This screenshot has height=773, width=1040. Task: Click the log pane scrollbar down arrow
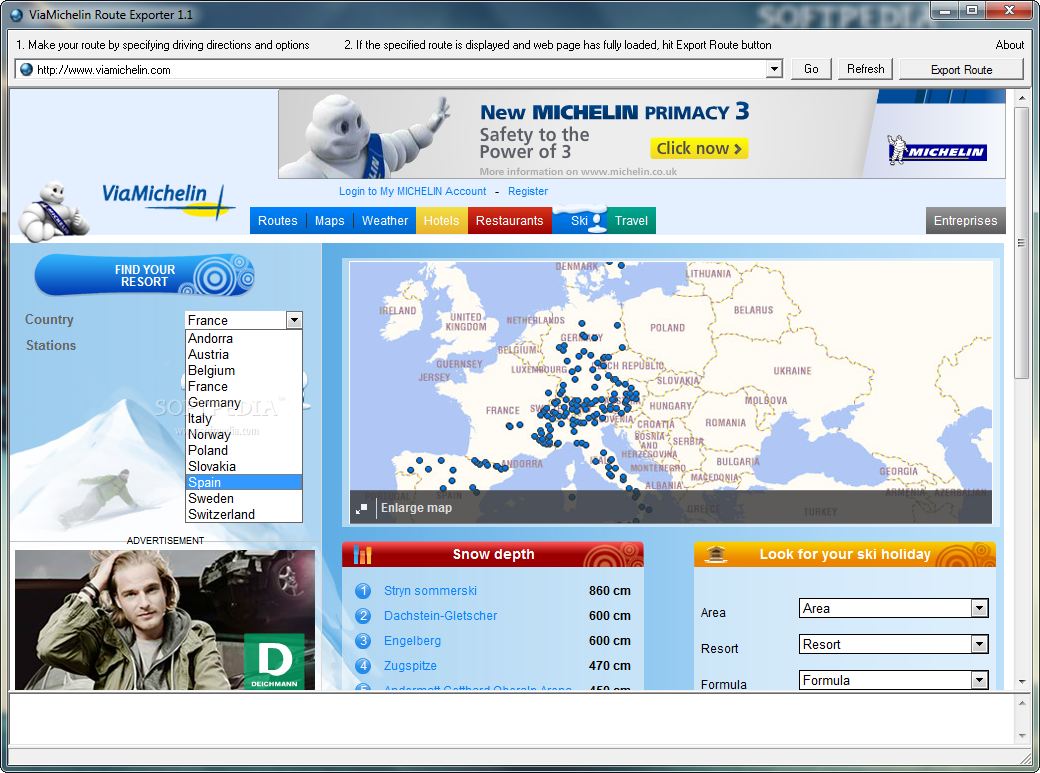(1021, 736)
